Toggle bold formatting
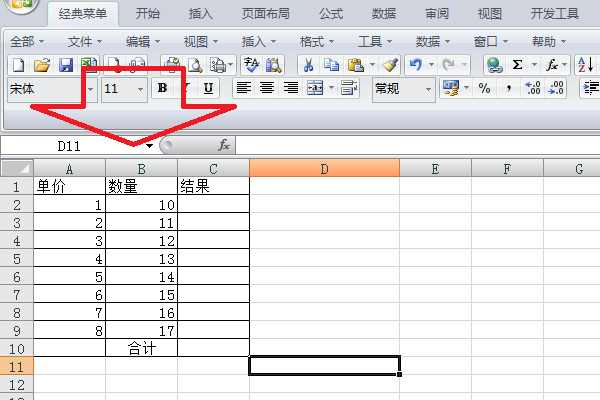This screenshot has width=600, height=400. pyautogui.click(x=162, y=88)
